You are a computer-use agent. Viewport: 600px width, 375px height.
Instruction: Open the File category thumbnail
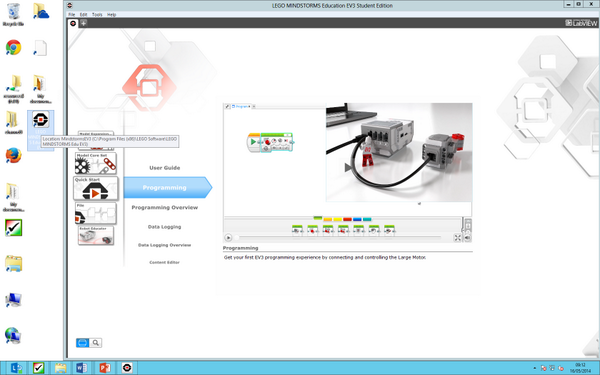tap(96, 213)
